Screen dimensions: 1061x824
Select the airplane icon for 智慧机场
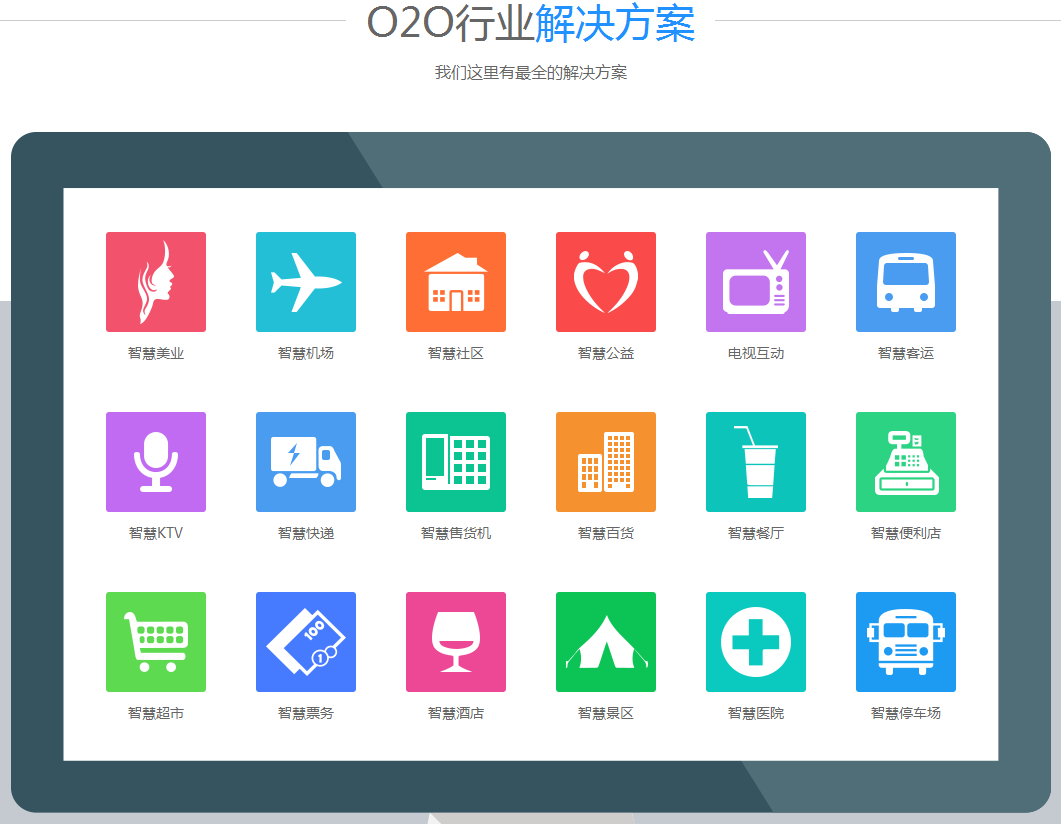[x=306, y=282]
